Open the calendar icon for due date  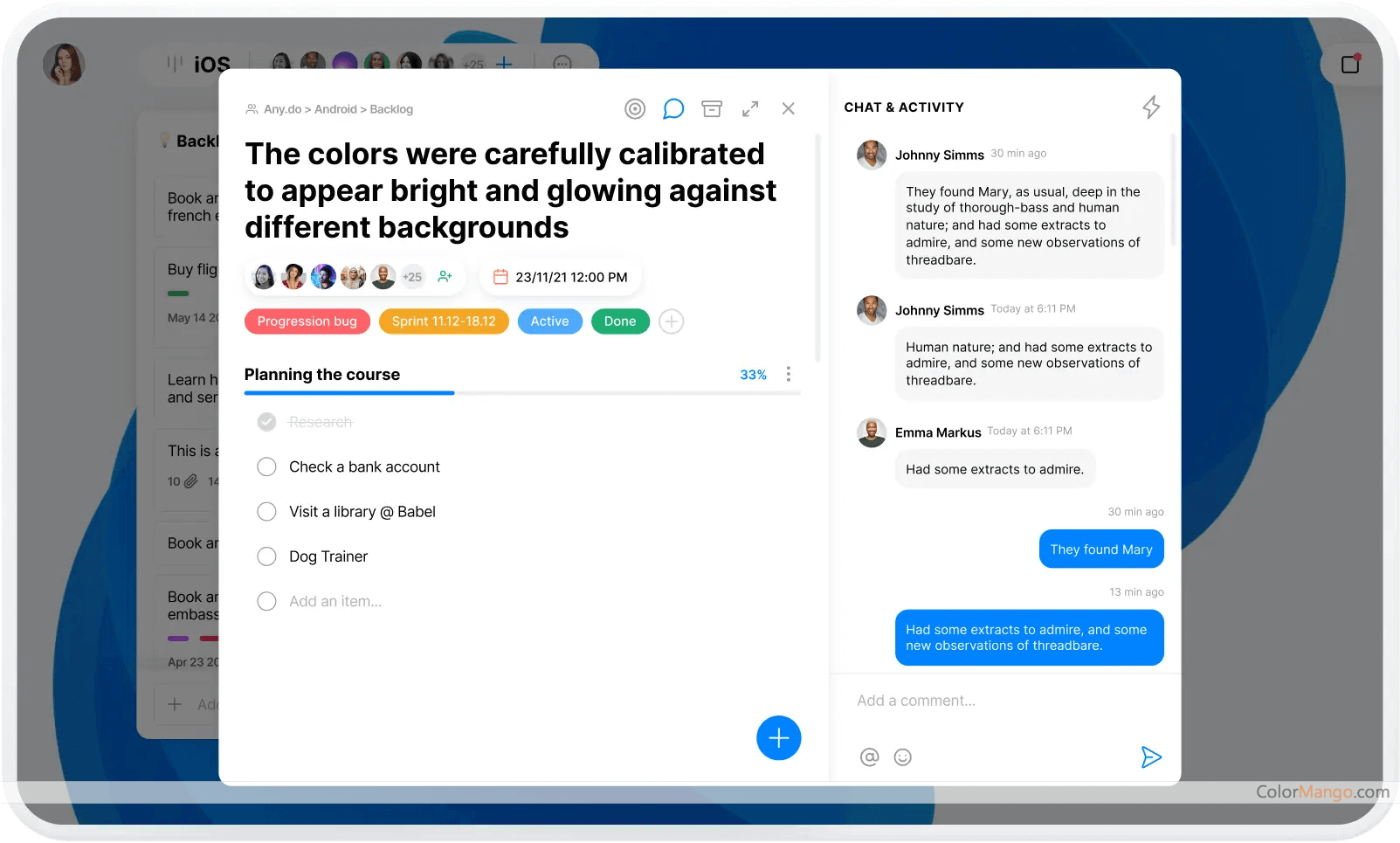(500, 277)
